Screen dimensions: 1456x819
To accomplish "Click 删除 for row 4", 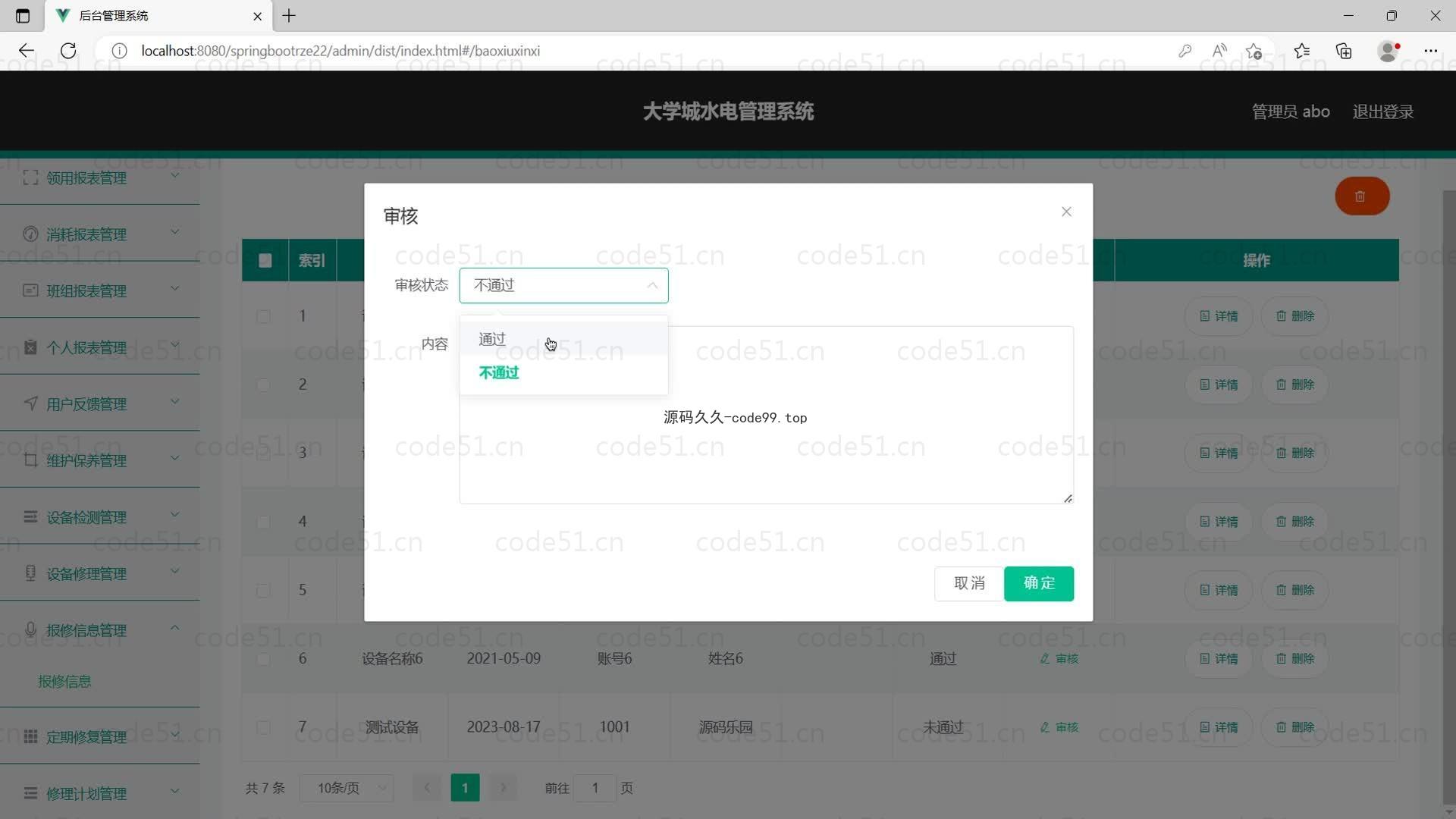I will coord(1294,522).
